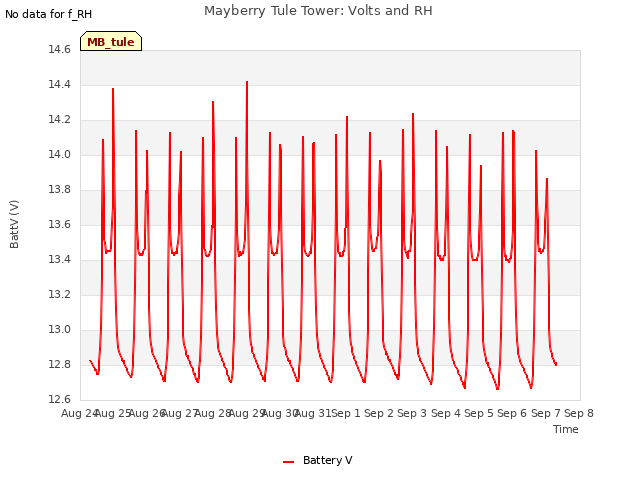Click the Sep 1 x-axis tick label
This screenshot has height=480, width=640.
point(345,413)
